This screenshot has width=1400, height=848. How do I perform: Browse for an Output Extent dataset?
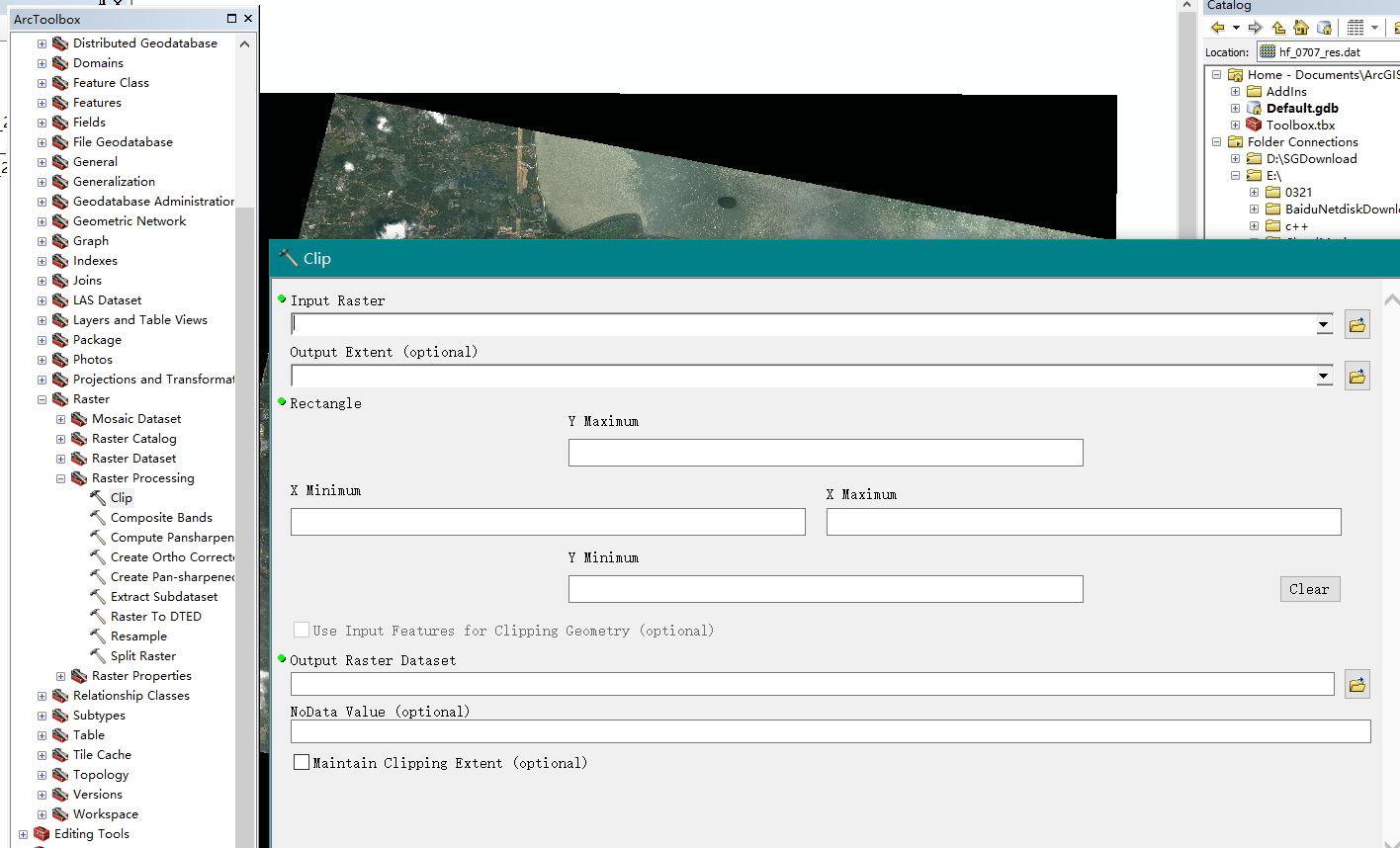1356,375
